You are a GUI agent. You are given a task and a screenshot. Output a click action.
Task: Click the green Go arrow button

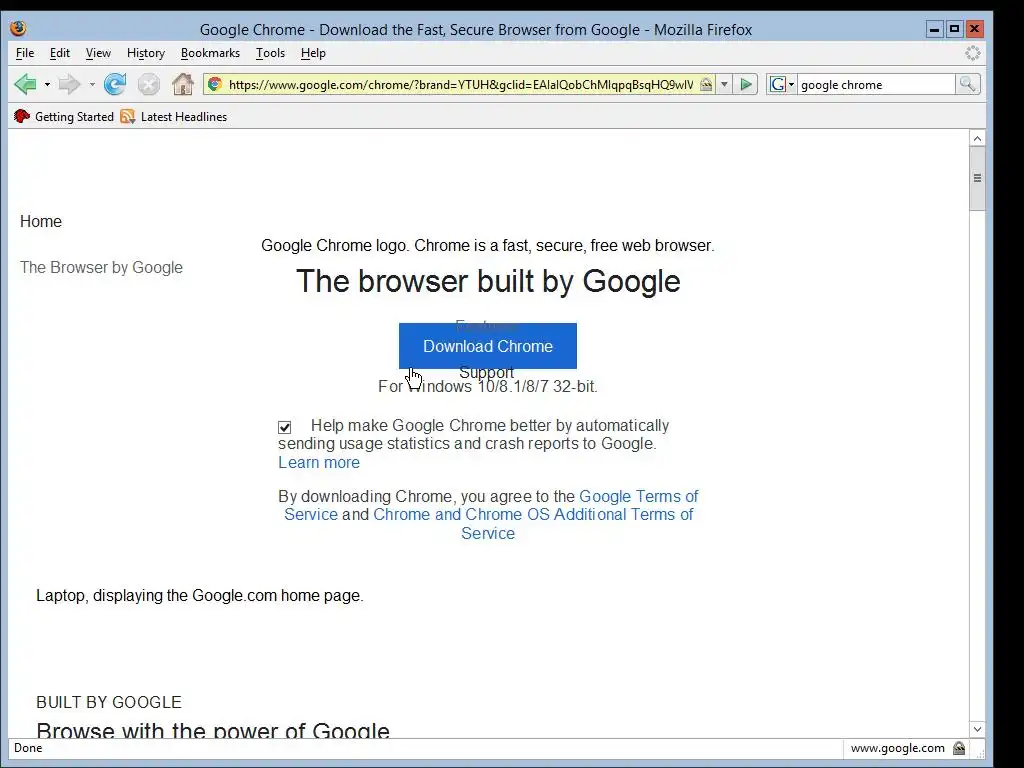click(x=746, y=84)
